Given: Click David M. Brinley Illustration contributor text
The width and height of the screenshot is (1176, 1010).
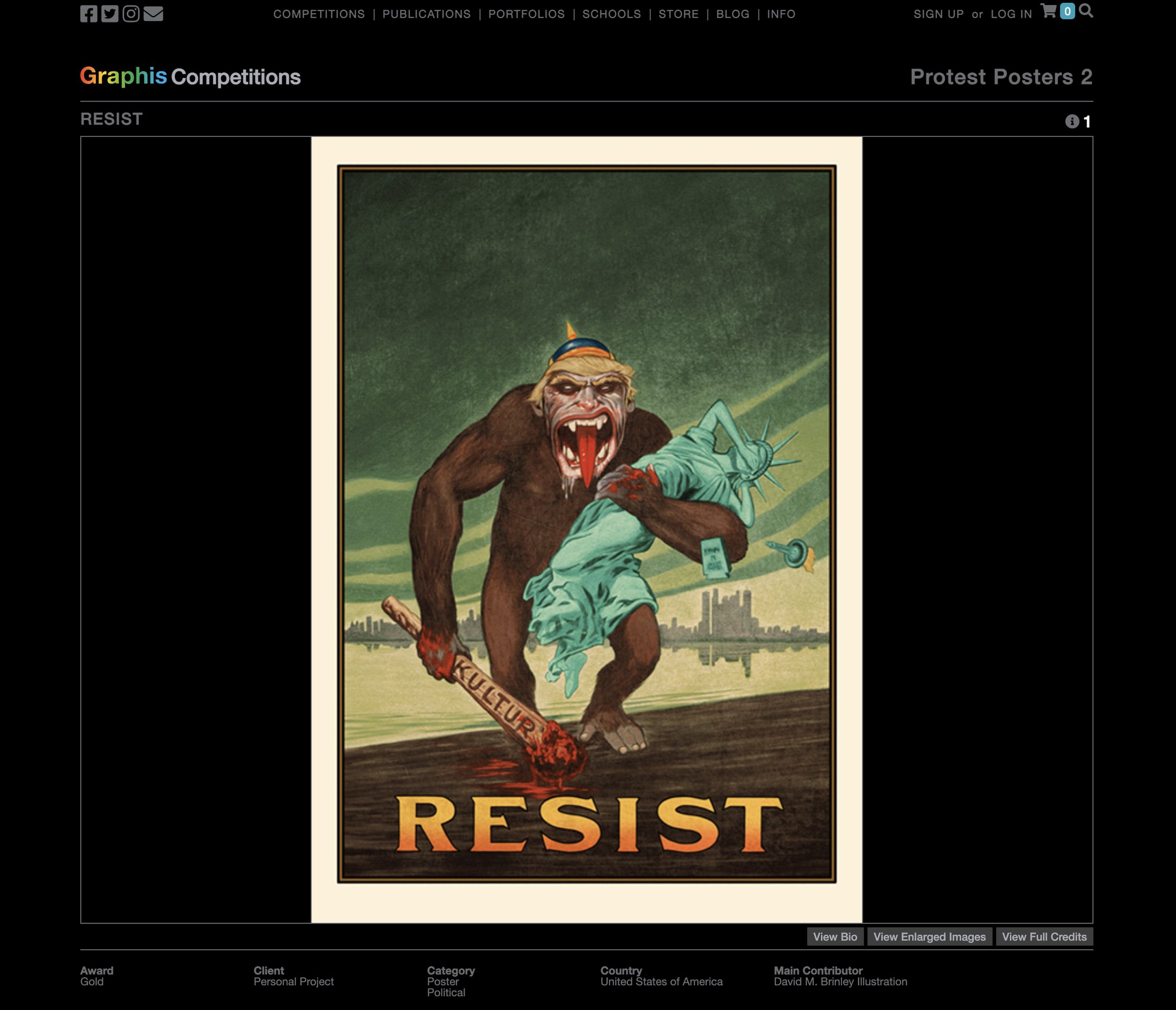Looking at the screenshot, I should tap(841, 982).
